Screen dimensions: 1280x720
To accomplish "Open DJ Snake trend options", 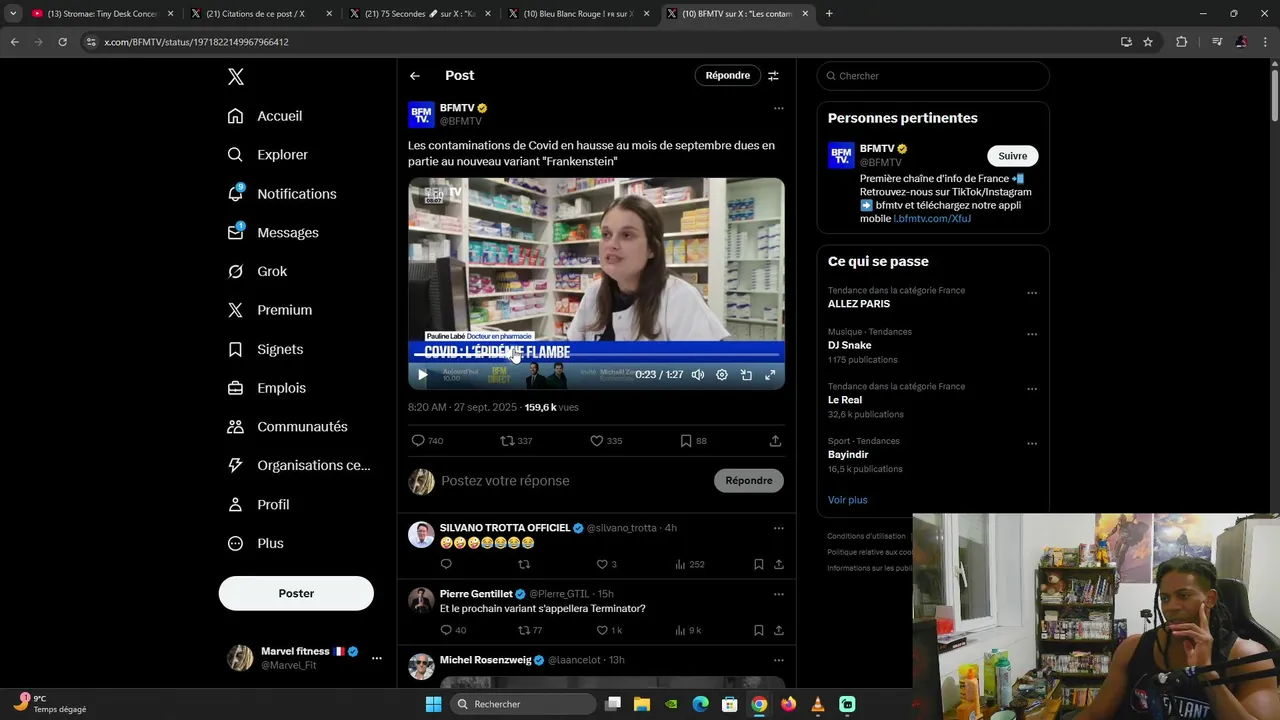I will [1032, 335].
